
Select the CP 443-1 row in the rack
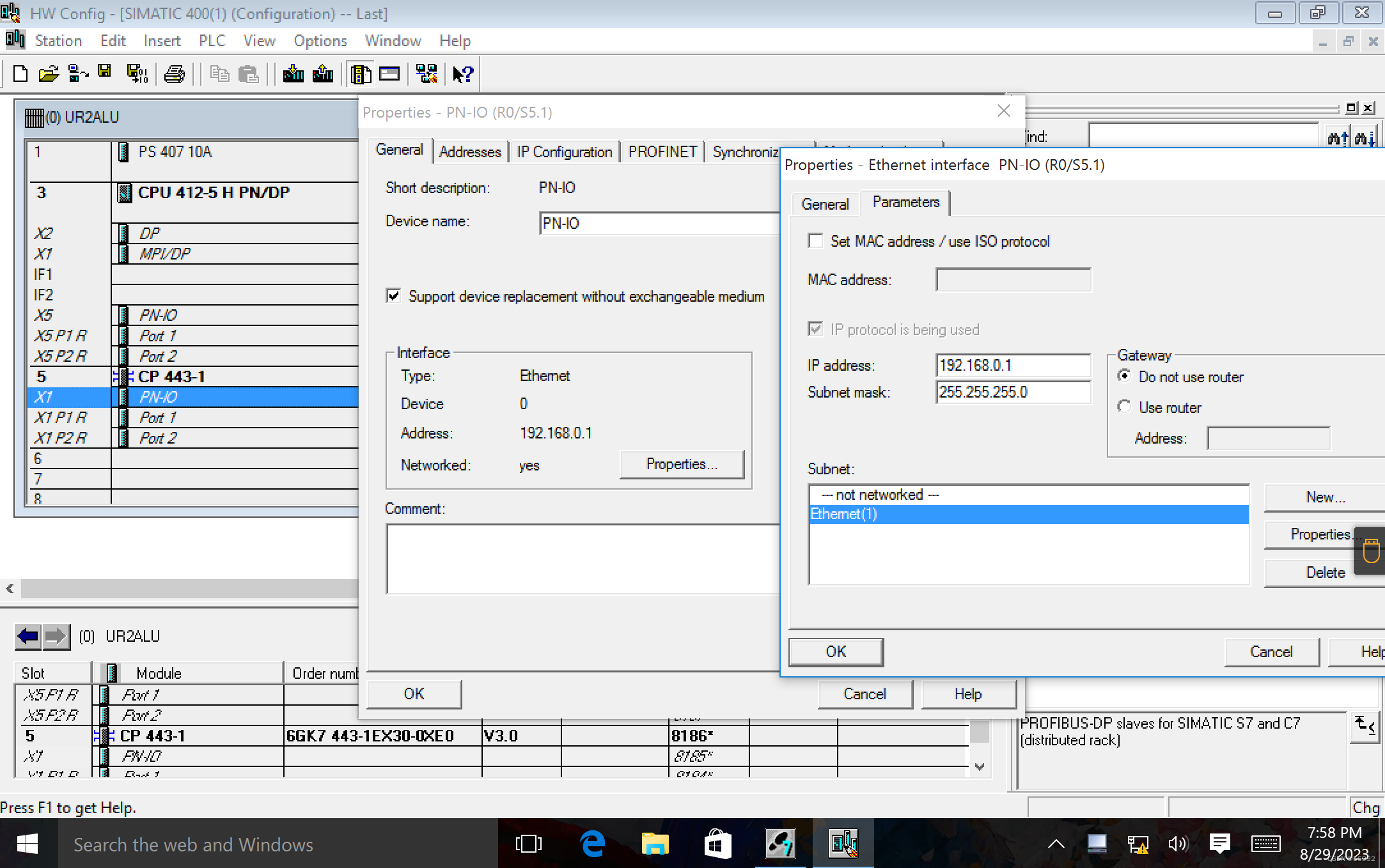[171, 376]
